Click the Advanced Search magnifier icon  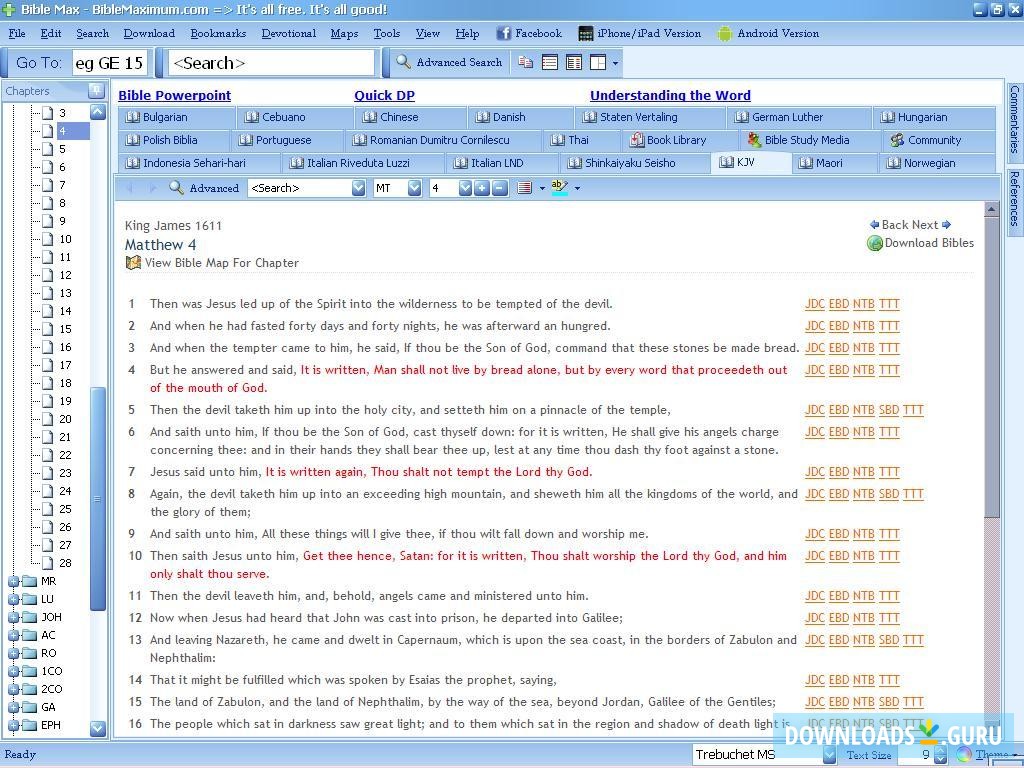[403, 62]
